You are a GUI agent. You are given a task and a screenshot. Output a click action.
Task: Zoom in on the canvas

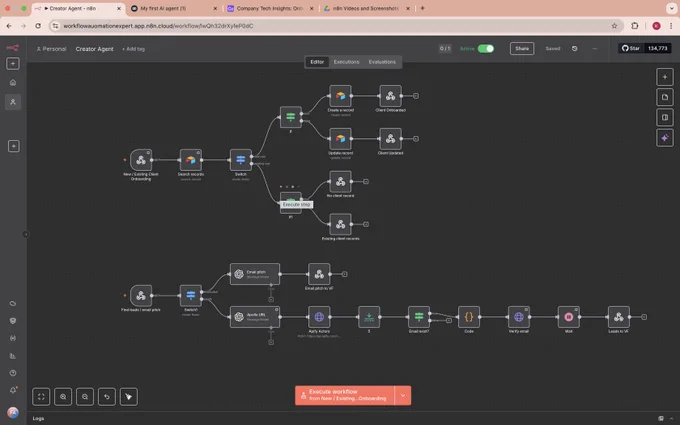click(x=63, y=396)
